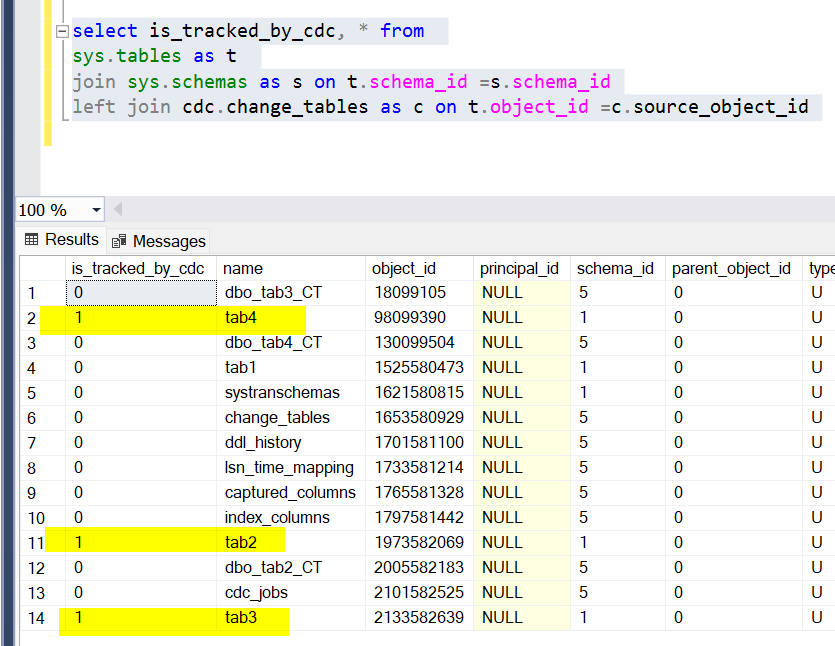Click object_id cell 1765581328
Screen dimensions: 835x646
(x=419, y=493)
